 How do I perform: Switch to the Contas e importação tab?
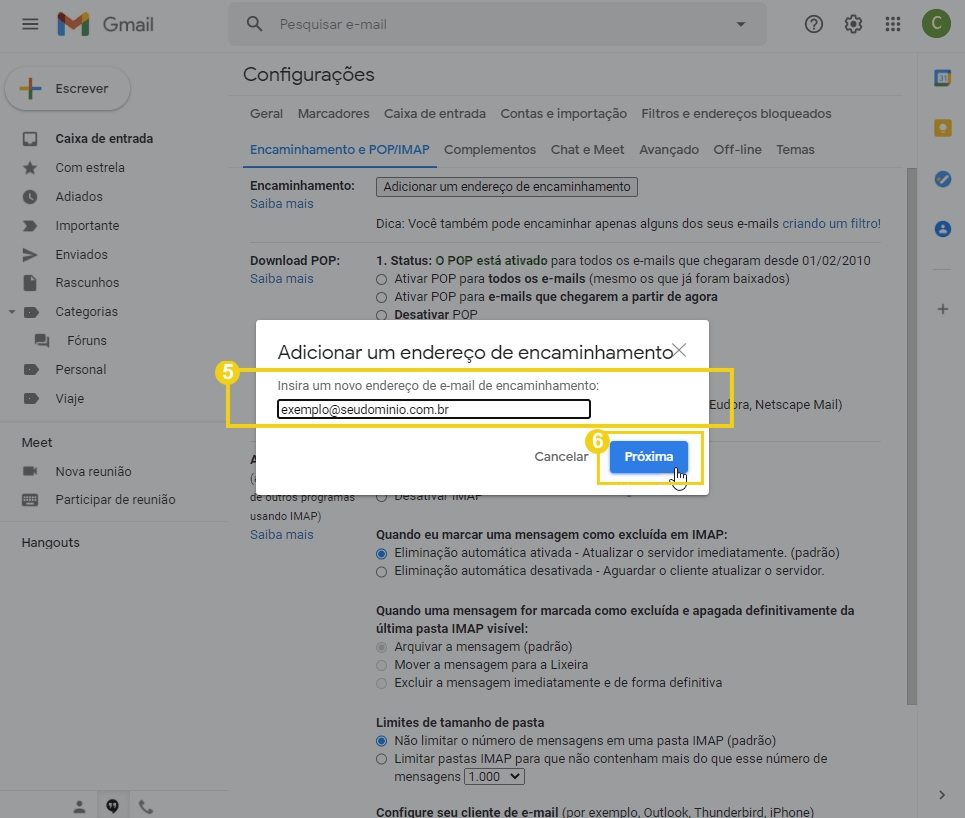pos(563,114)
